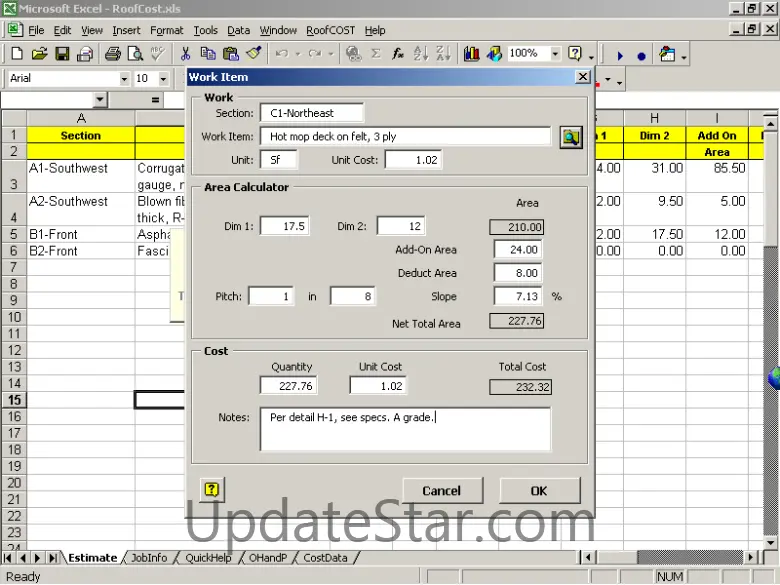Expand the Redo history dropdown arrow
The image size is (780, 585).
[330, 54]
